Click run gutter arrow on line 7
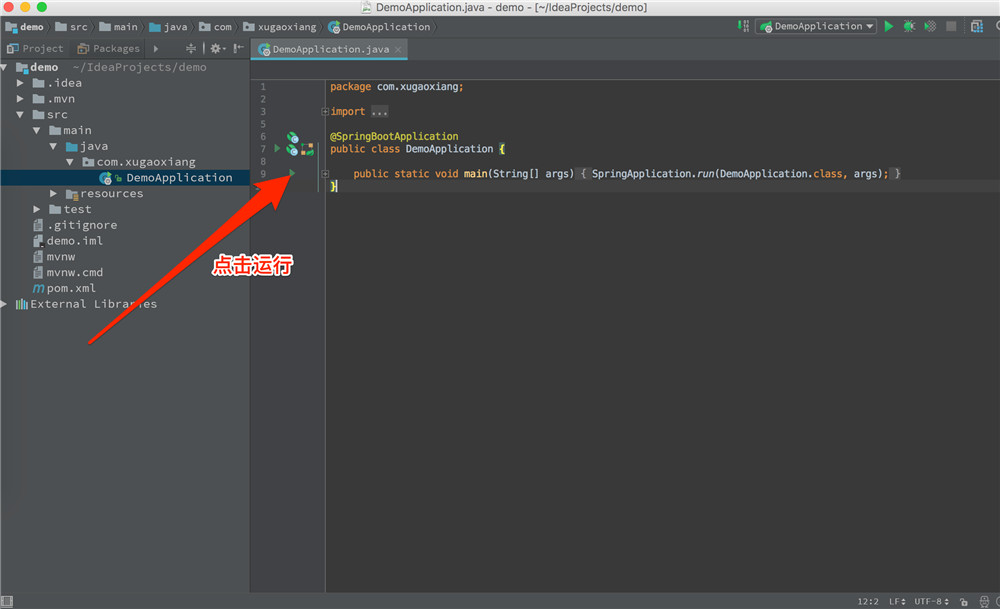Screen dimensions: 1000x609 (x=277, y=148)
